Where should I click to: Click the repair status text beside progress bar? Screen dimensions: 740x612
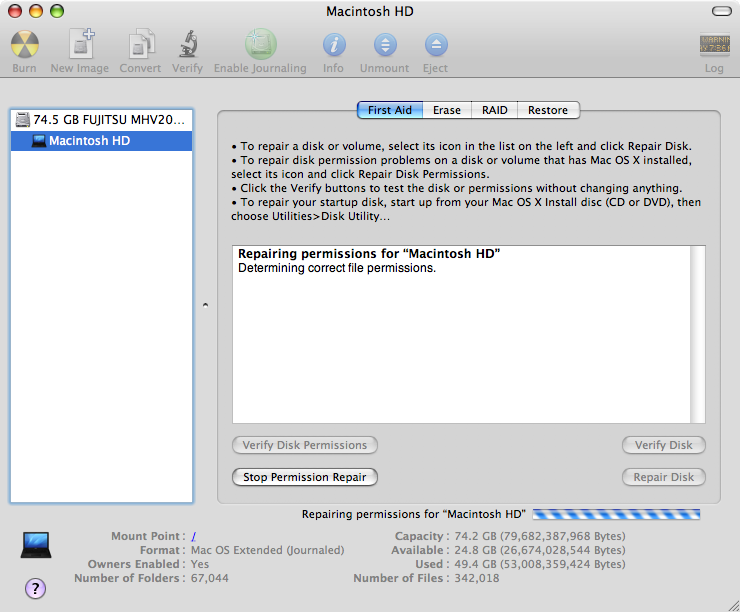pos(414,514)
